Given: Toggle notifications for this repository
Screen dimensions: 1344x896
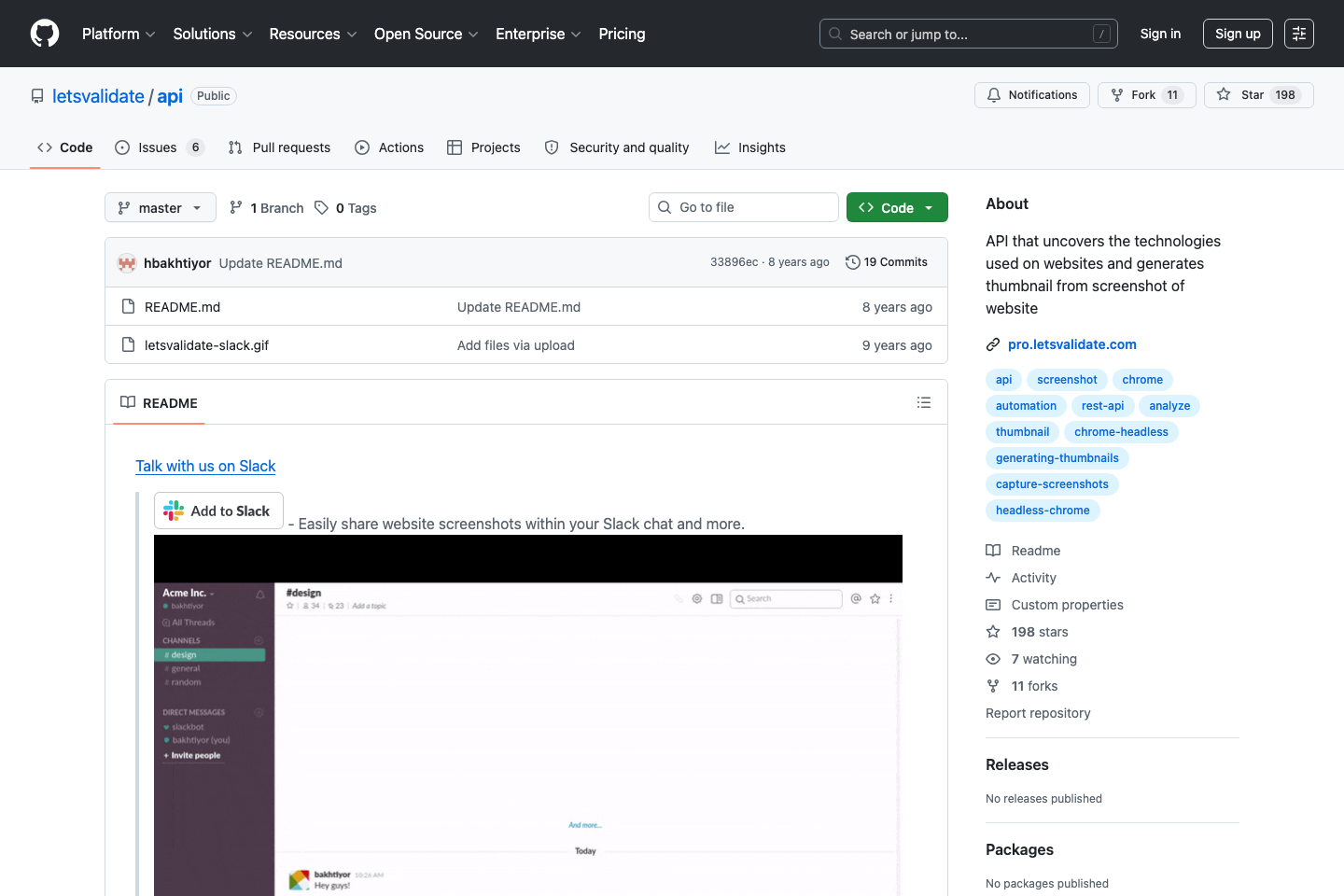Looking at the screenshot, I should click(1031, 94).
